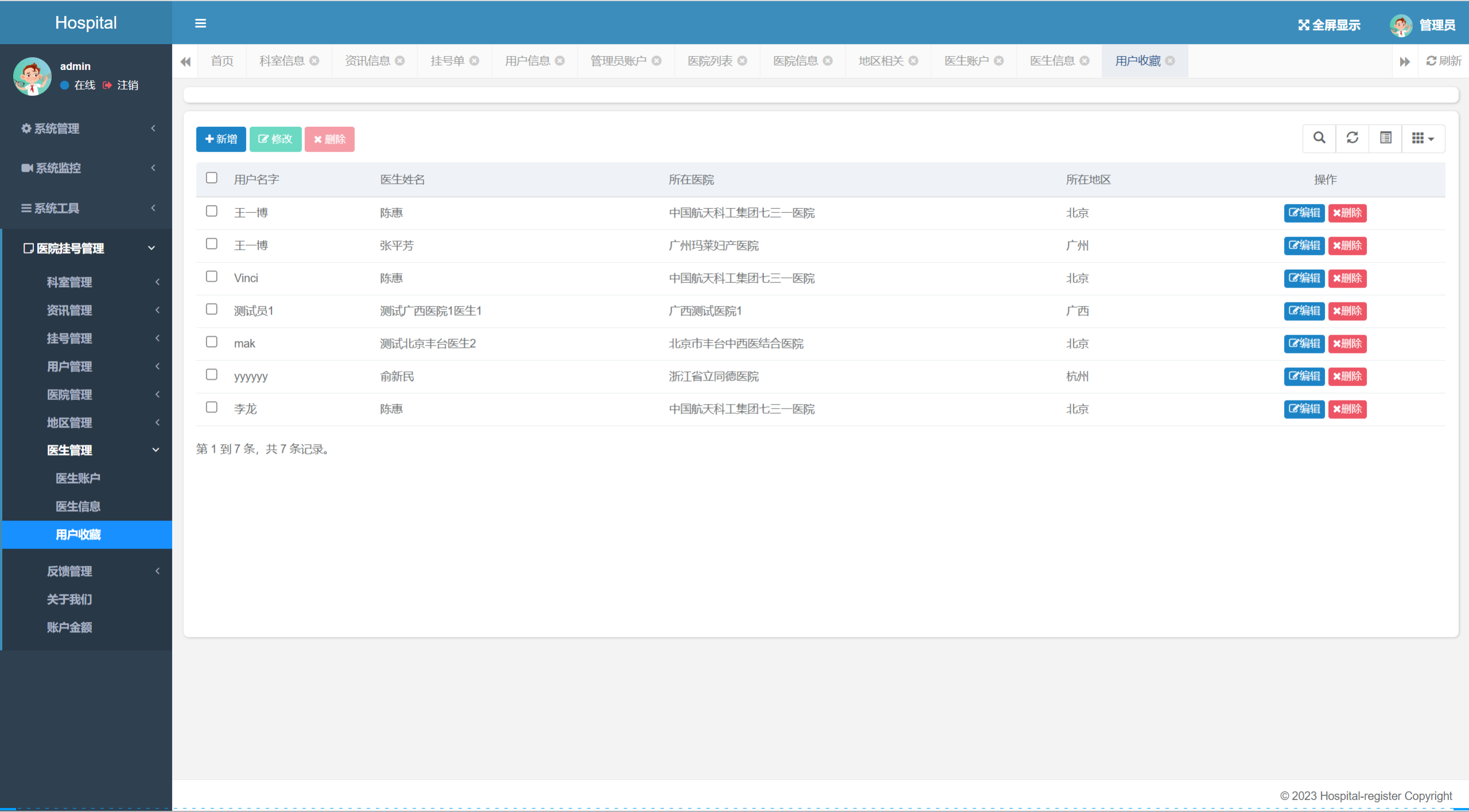This screenshot has width=1469, height=812.
Task: Switch to the 医生信息 tab
Action: 1052,61
